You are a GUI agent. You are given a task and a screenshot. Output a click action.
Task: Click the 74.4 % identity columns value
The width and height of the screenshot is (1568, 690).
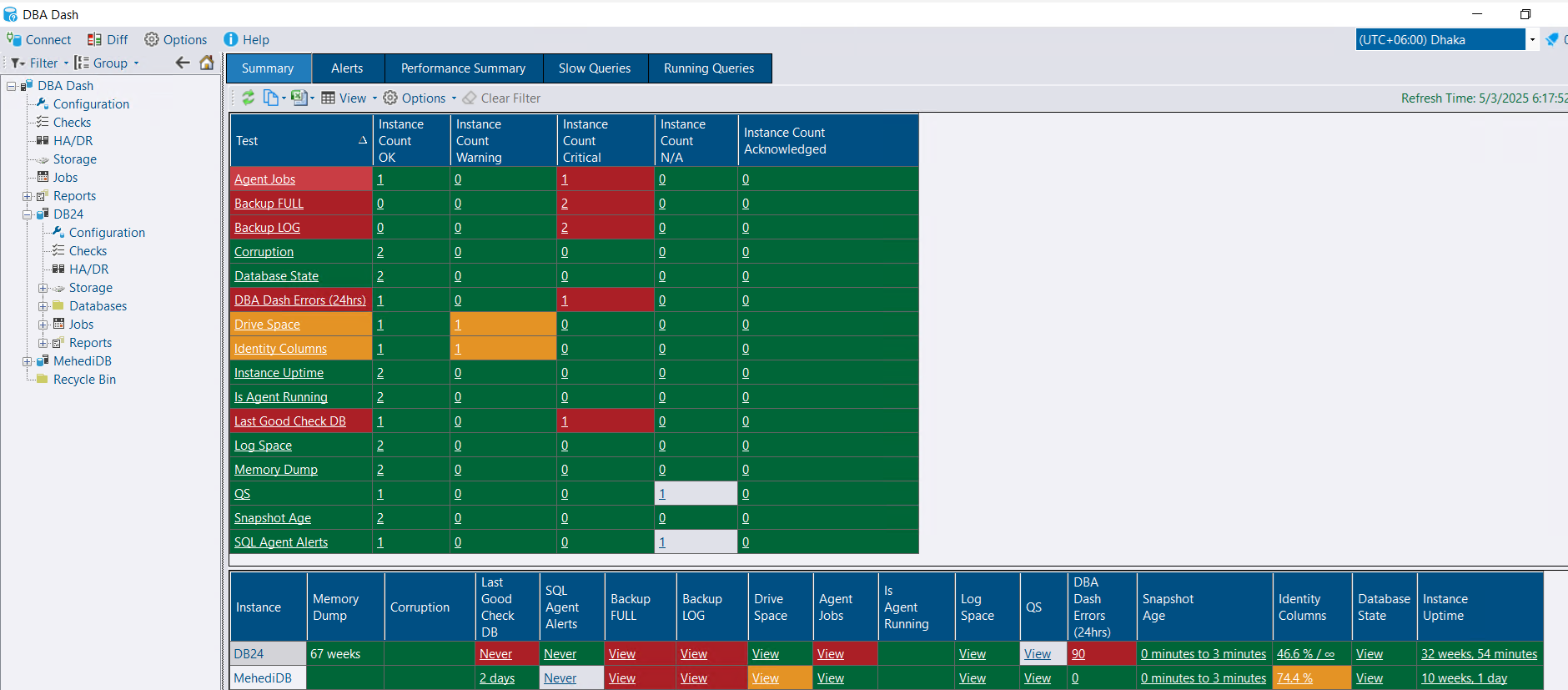tap(1294, 677)
